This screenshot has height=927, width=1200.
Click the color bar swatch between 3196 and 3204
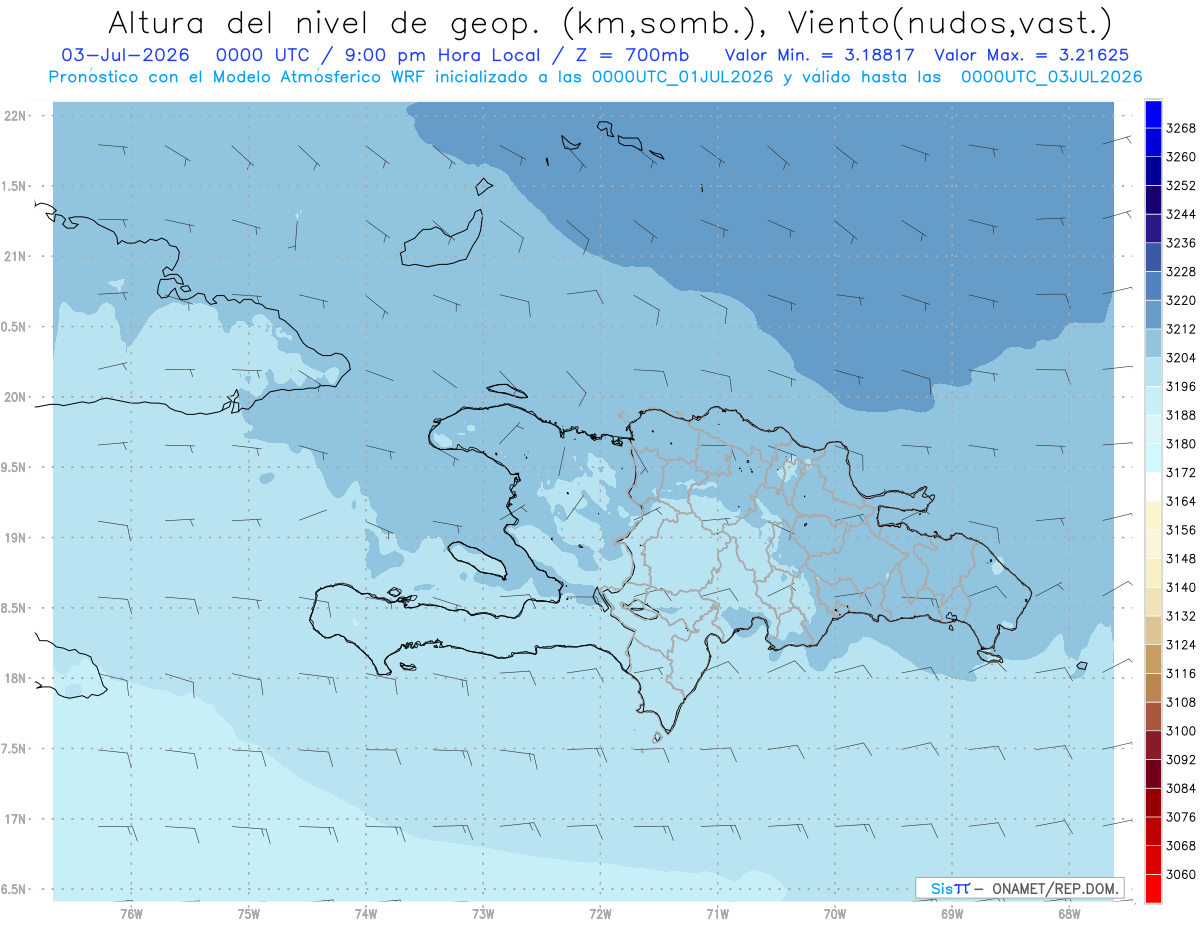[1153, 372]
